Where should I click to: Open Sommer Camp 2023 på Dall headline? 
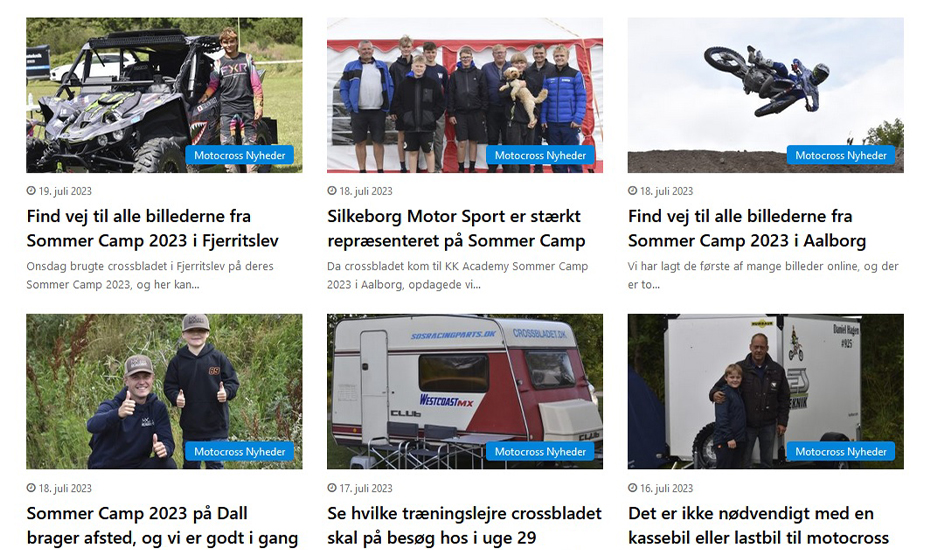coord(163,526)
